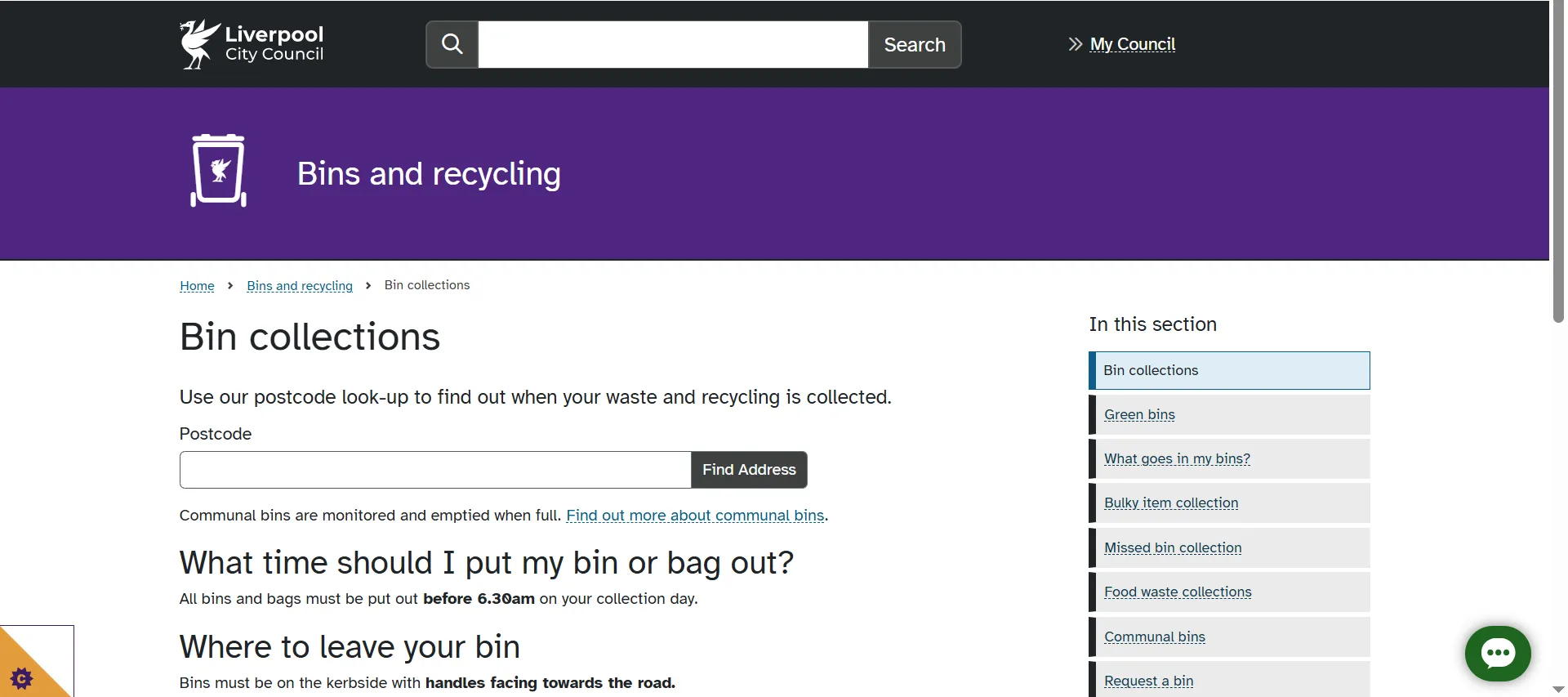Open Green bins section link

coord(1139,415)
